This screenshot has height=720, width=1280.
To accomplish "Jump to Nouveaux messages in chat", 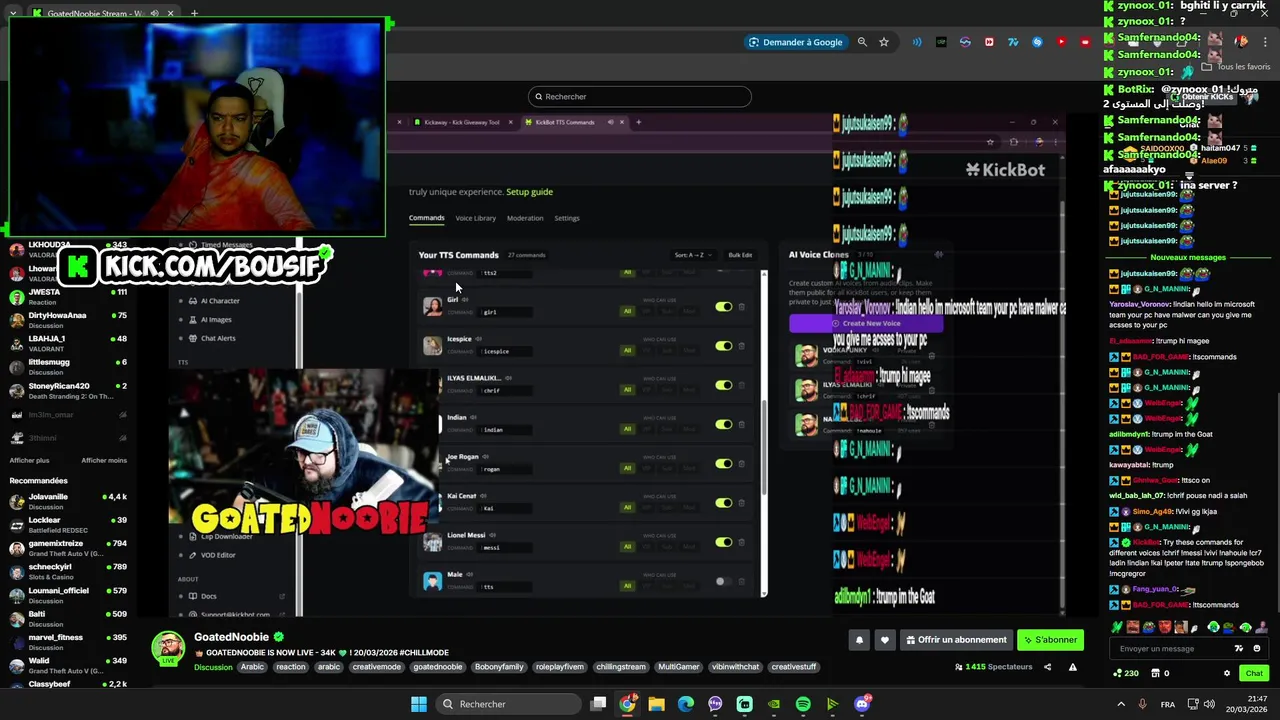I will (1188, 258).
